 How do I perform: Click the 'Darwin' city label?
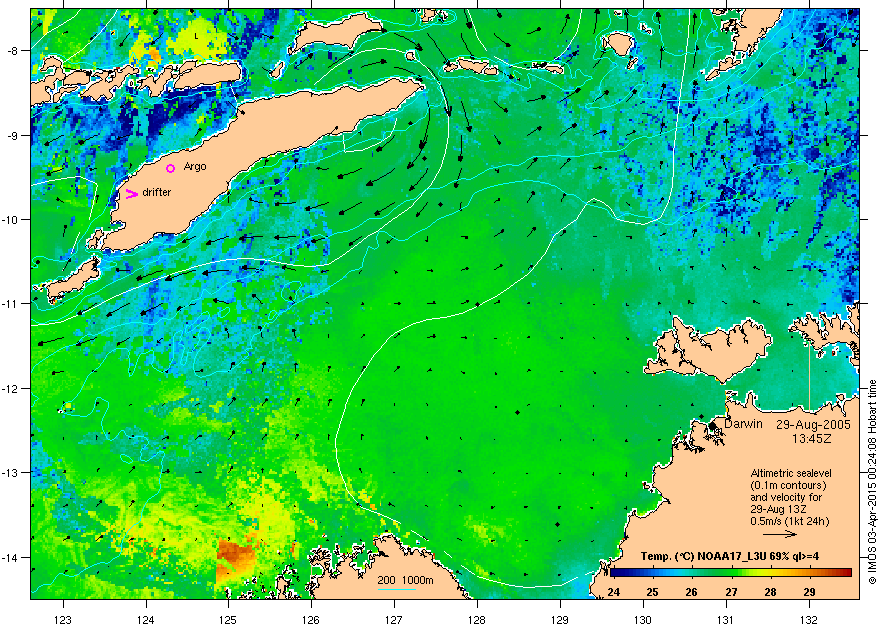(x=743, y=424)
